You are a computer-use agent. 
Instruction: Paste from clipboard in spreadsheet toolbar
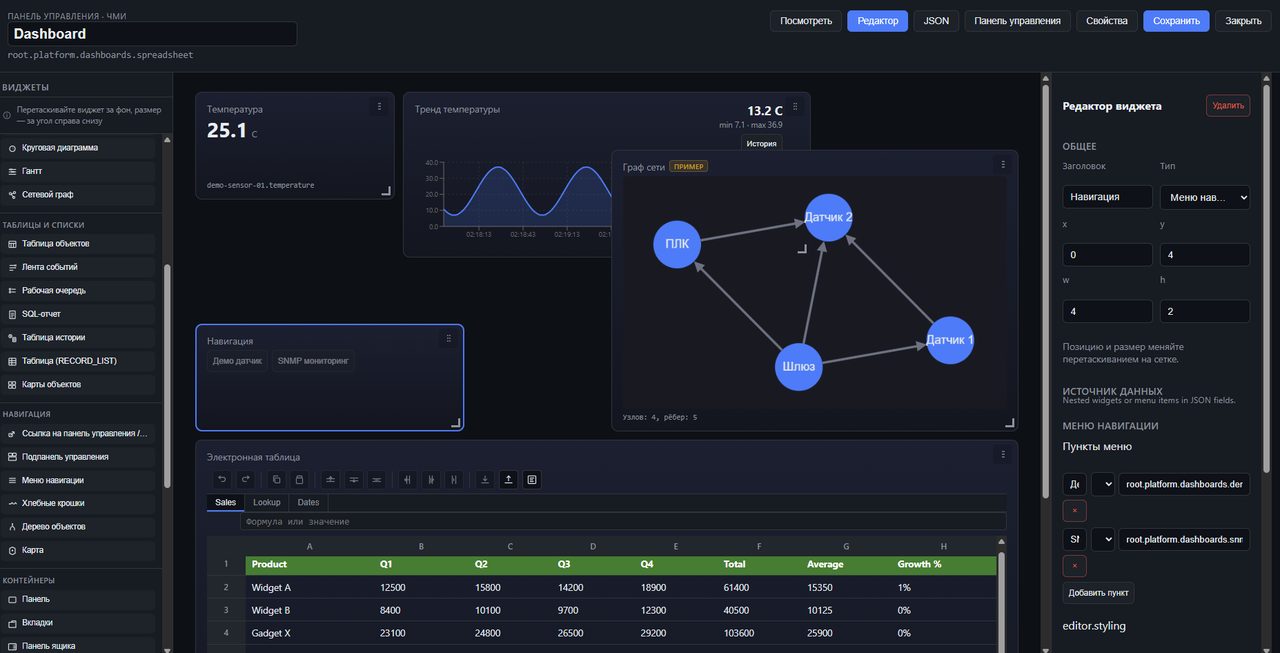tap(299, 480)
